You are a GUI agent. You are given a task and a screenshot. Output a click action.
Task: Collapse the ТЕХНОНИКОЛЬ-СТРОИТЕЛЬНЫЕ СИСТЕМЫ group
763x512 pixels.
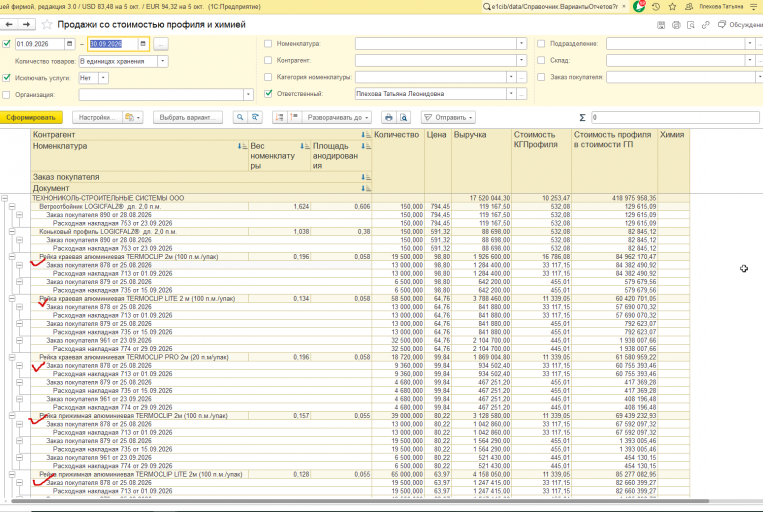tap(5, 198)
